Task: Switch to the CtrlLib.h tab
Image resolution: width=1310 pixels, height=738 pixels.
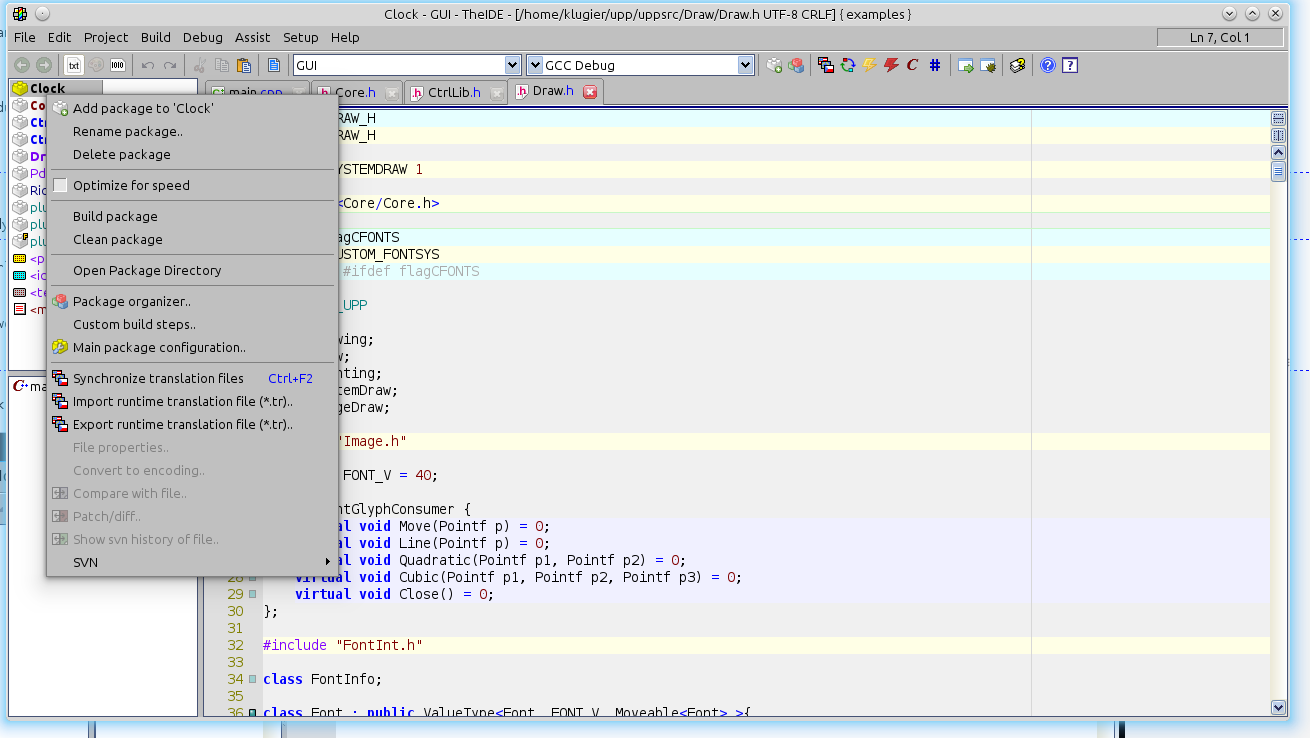Action: pyautogui.click(x=453, y=92)
